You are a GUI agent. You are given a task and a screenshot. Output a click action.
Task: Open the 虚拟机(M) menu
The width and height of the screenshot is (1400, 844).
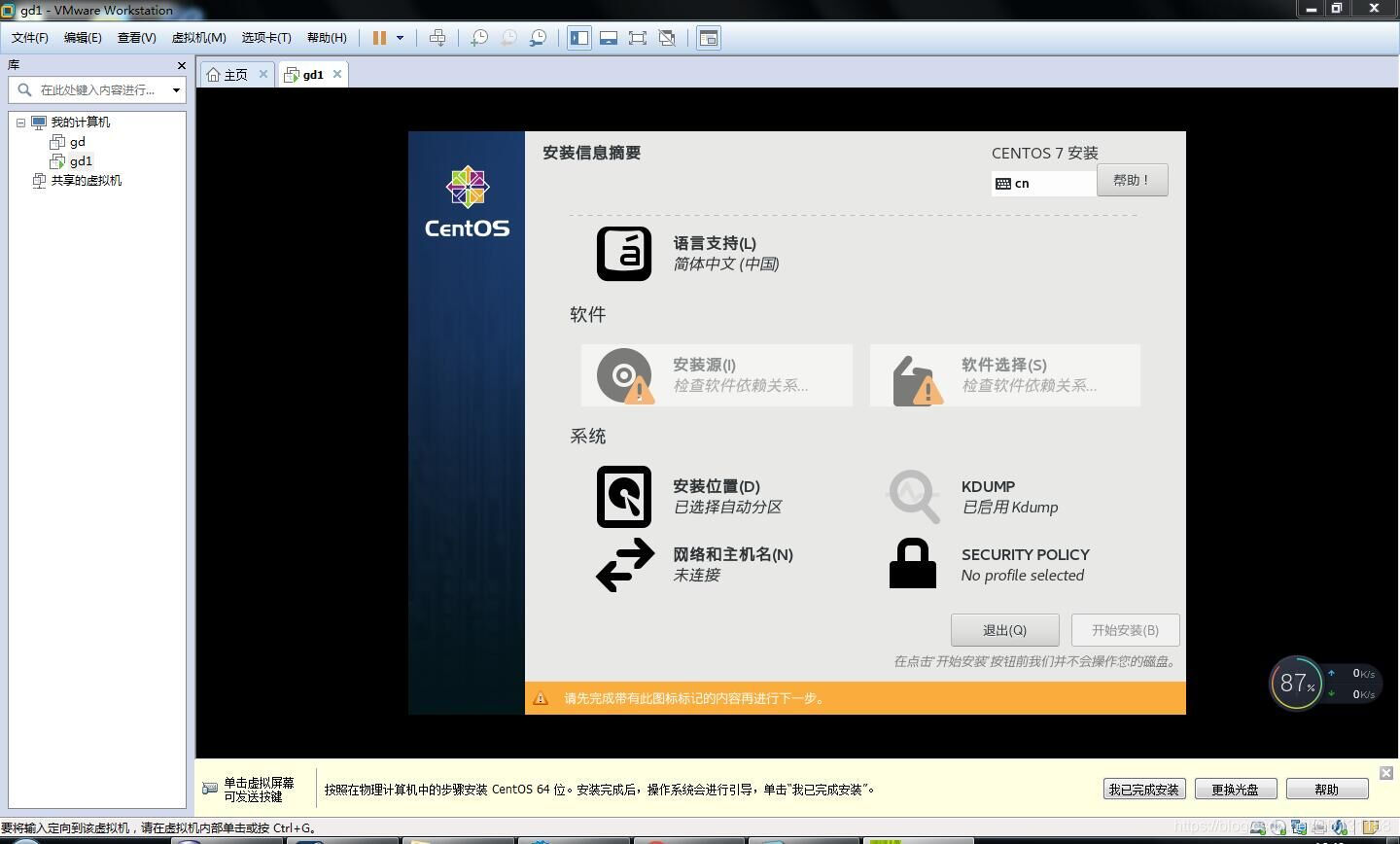click(x=198, y=38)
